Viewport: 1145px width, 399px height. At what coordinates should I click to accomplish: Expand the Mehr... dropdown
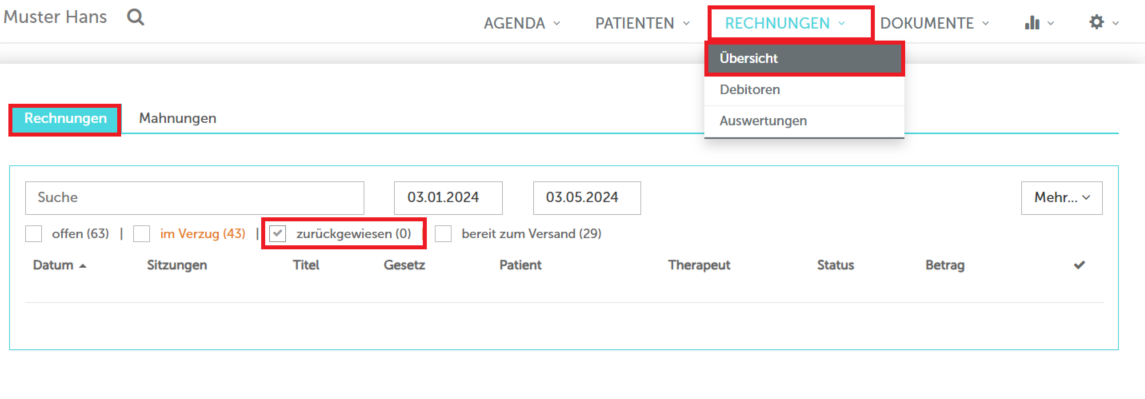(1062, 197)
